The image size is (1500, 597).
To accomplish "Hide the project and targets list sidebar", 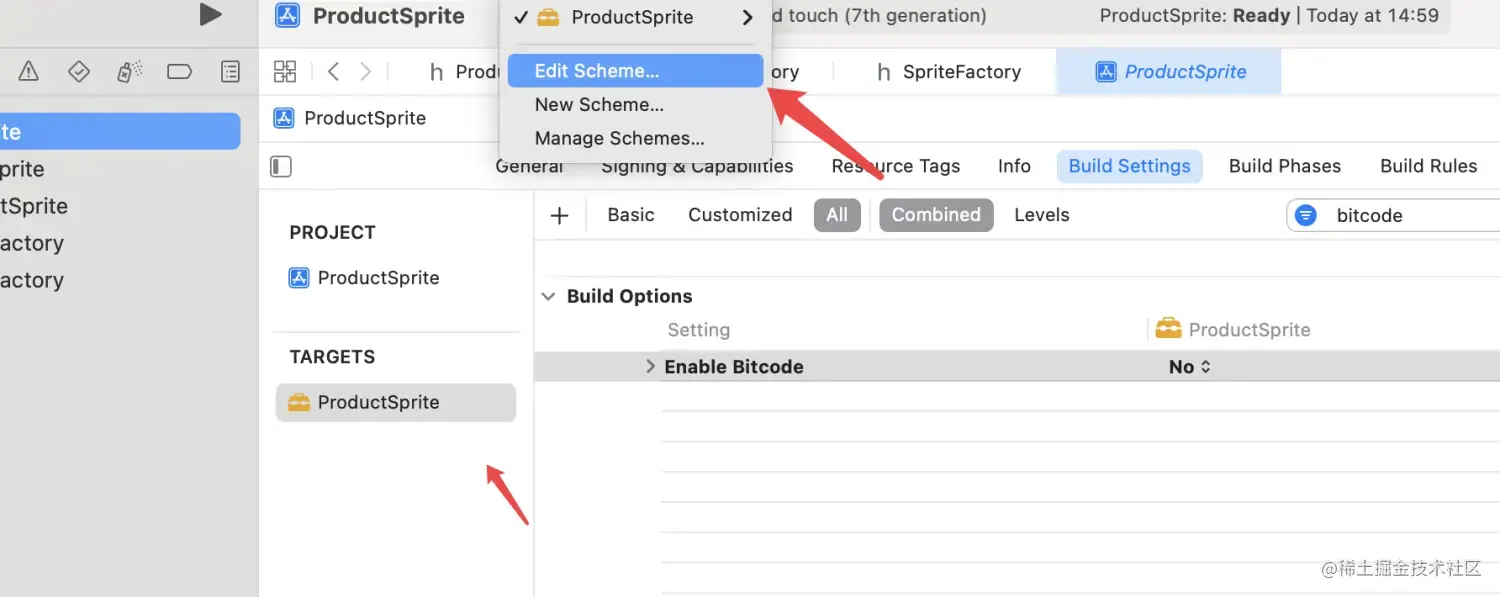I will (281, 166).
